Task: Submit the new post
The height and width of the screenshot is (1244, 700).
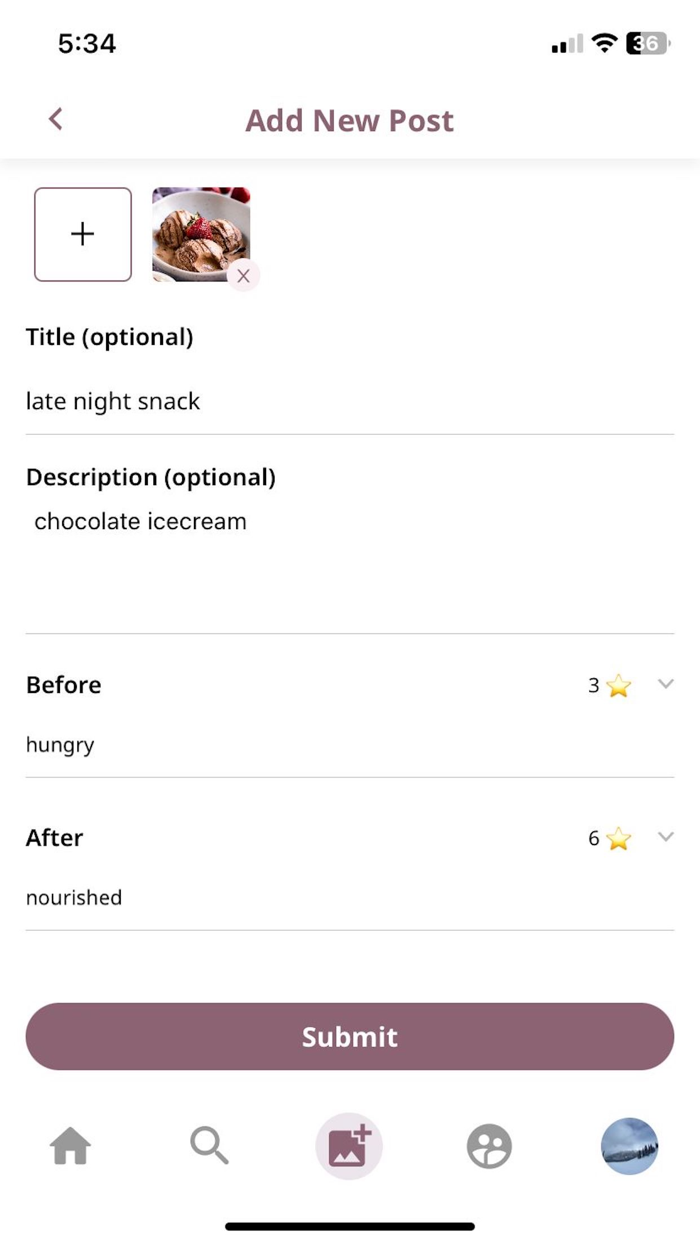Action: (350, 1037)
